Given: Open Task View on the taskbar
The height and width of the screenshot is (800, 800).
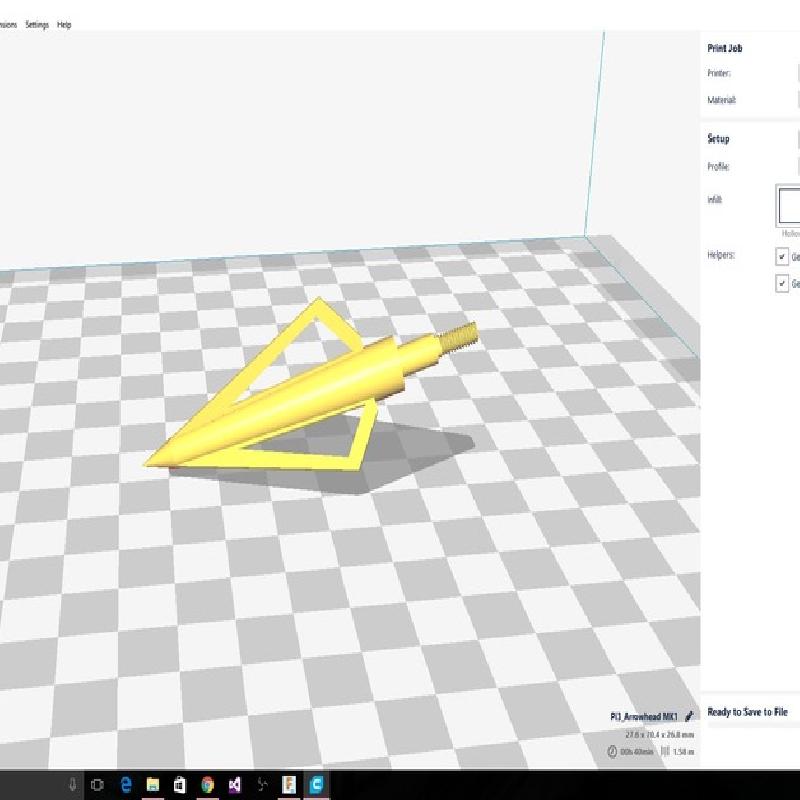Looking at the screenshot, I should tap(98, 784).
